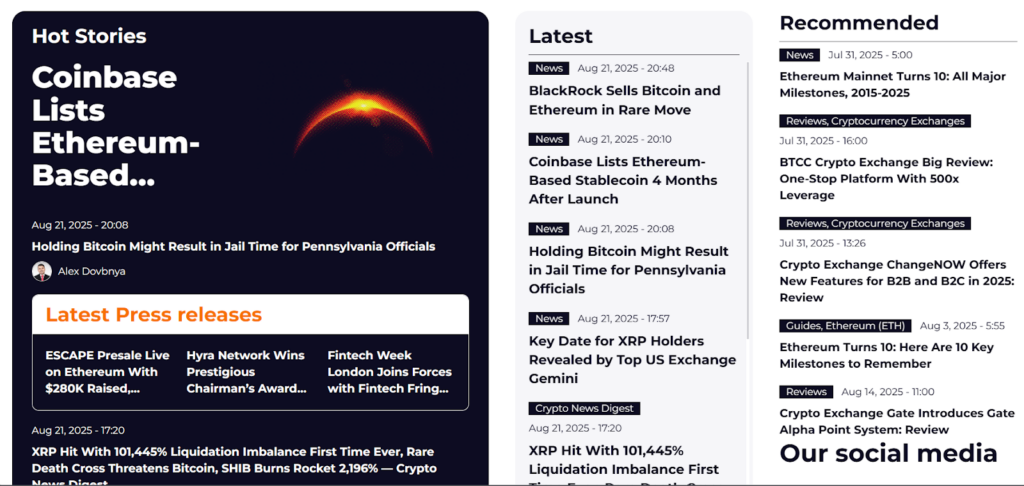This screenshot has width=1024, height=486.
Task: Click the News tag dated Jul 31, 5:00
Action: point(799,55)
